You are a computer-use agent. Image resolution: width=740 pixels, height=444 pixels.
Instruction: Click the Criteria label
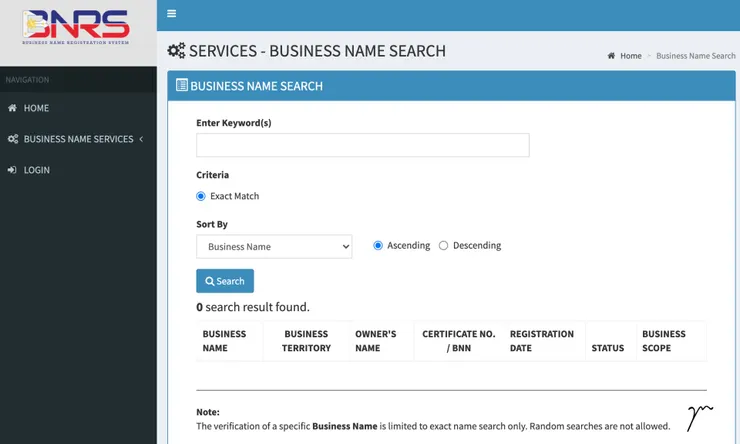tap(213, 175)
